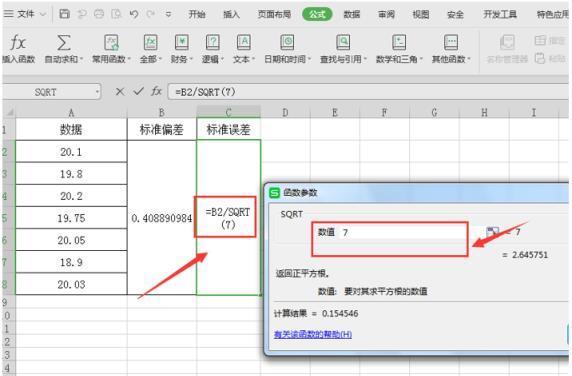
Task: Select column H header
Action: [x=484, y=112]
